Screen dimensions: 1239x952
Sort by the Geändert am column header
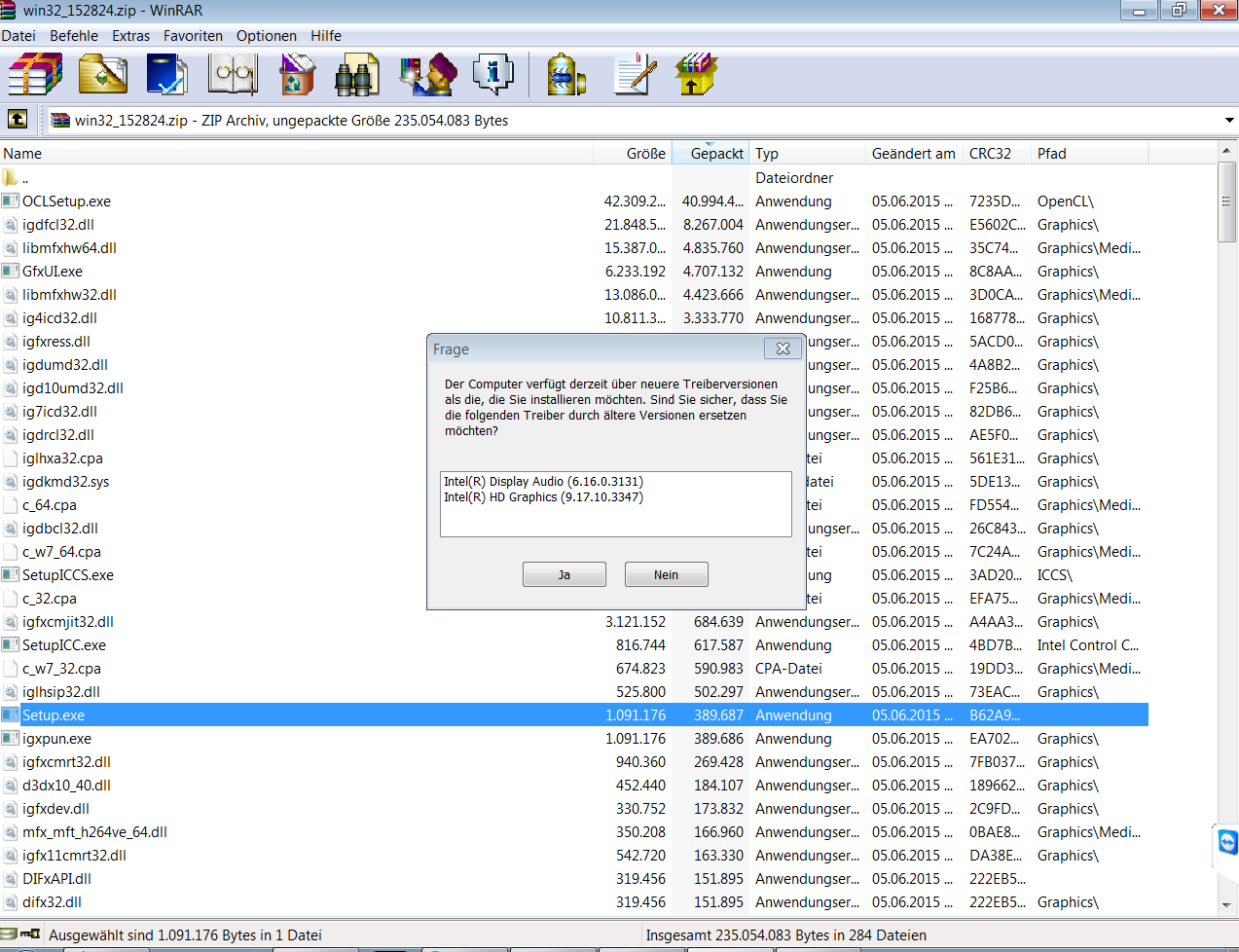click(915, 153)
